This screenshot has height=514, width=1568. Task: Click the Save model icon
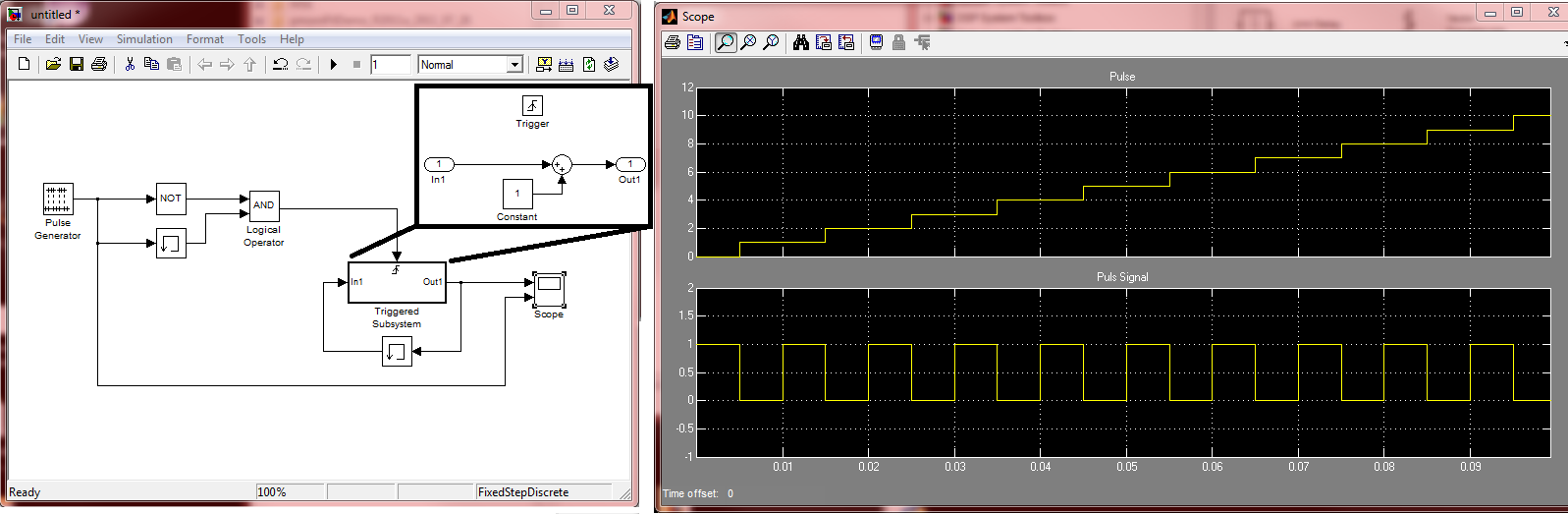pos(77,65)
